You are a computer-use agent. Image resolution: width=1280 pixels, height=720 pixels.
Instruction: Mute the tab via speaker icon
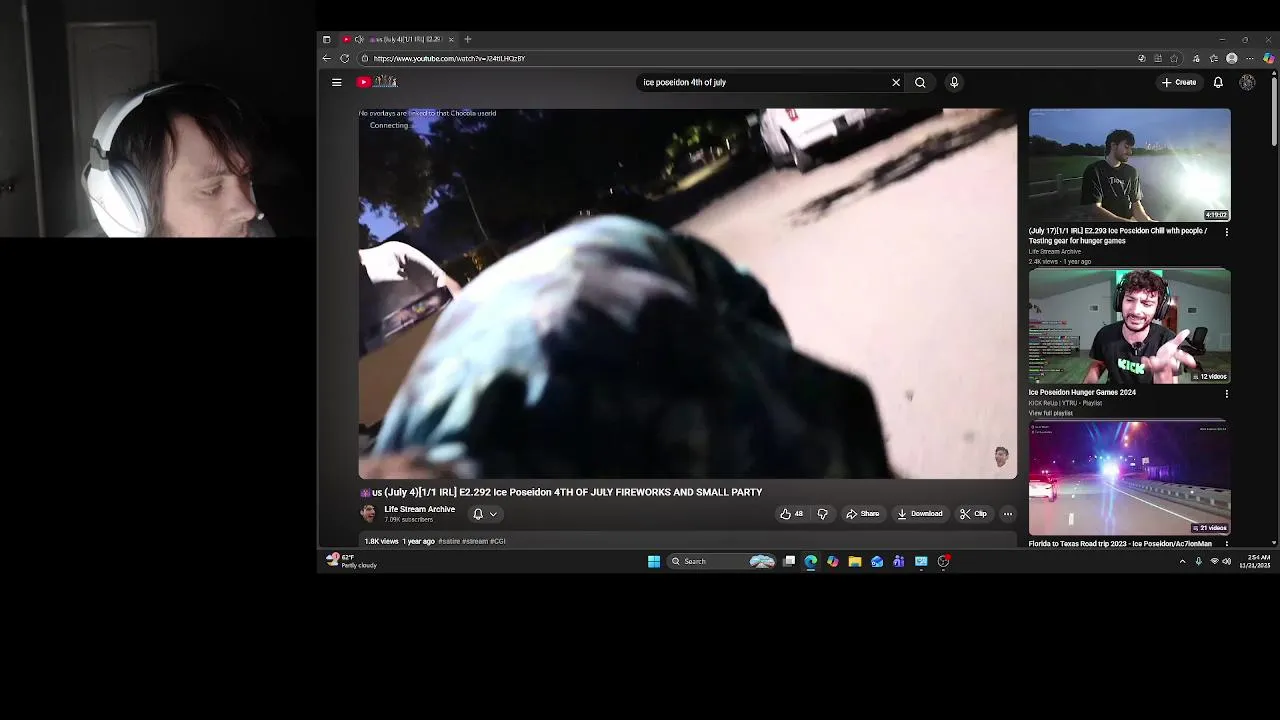[x=359, y=39]
